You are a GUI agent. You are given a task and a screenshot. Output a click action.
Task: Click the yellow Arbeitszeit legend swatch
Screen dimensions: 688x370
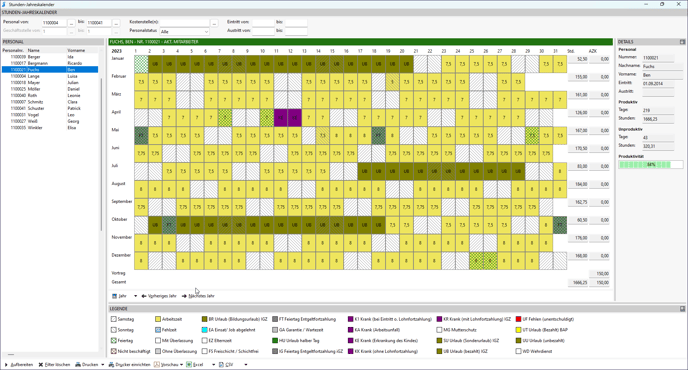[158, 319]
